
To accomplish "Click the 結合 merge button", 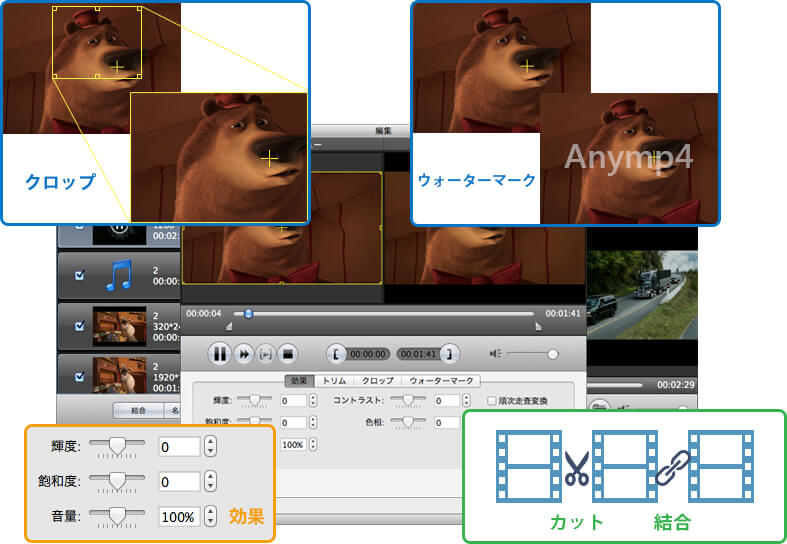I will [139, 411].
